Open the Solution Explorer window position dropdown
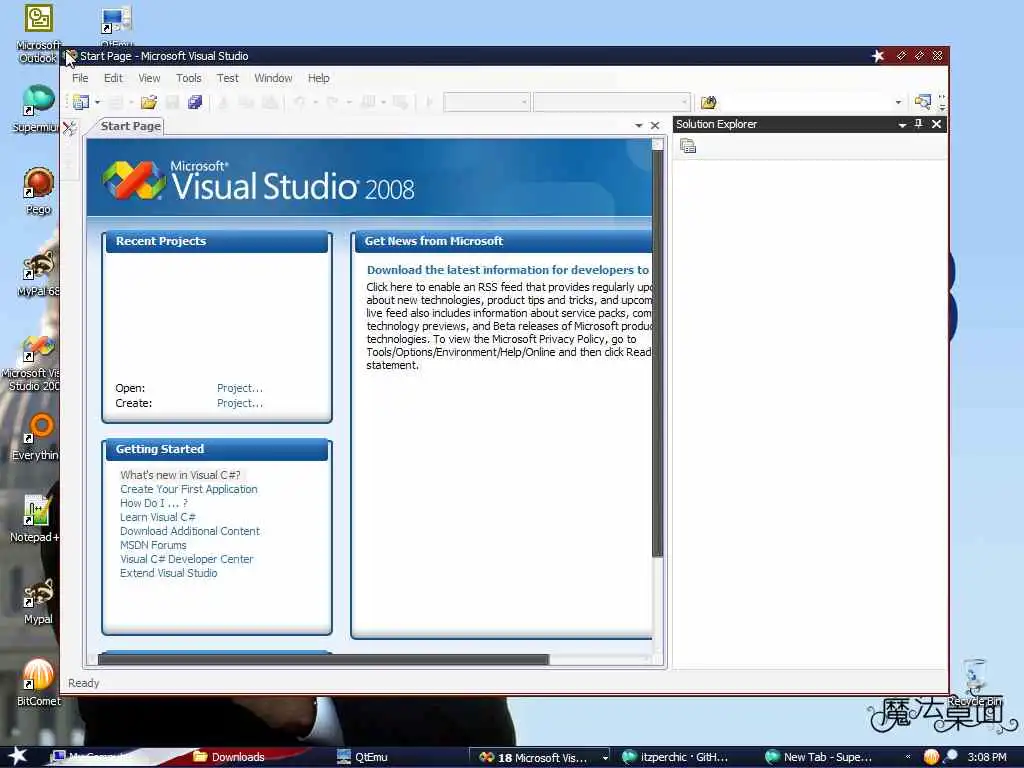 pyautogui.click(x=902, y=125)
